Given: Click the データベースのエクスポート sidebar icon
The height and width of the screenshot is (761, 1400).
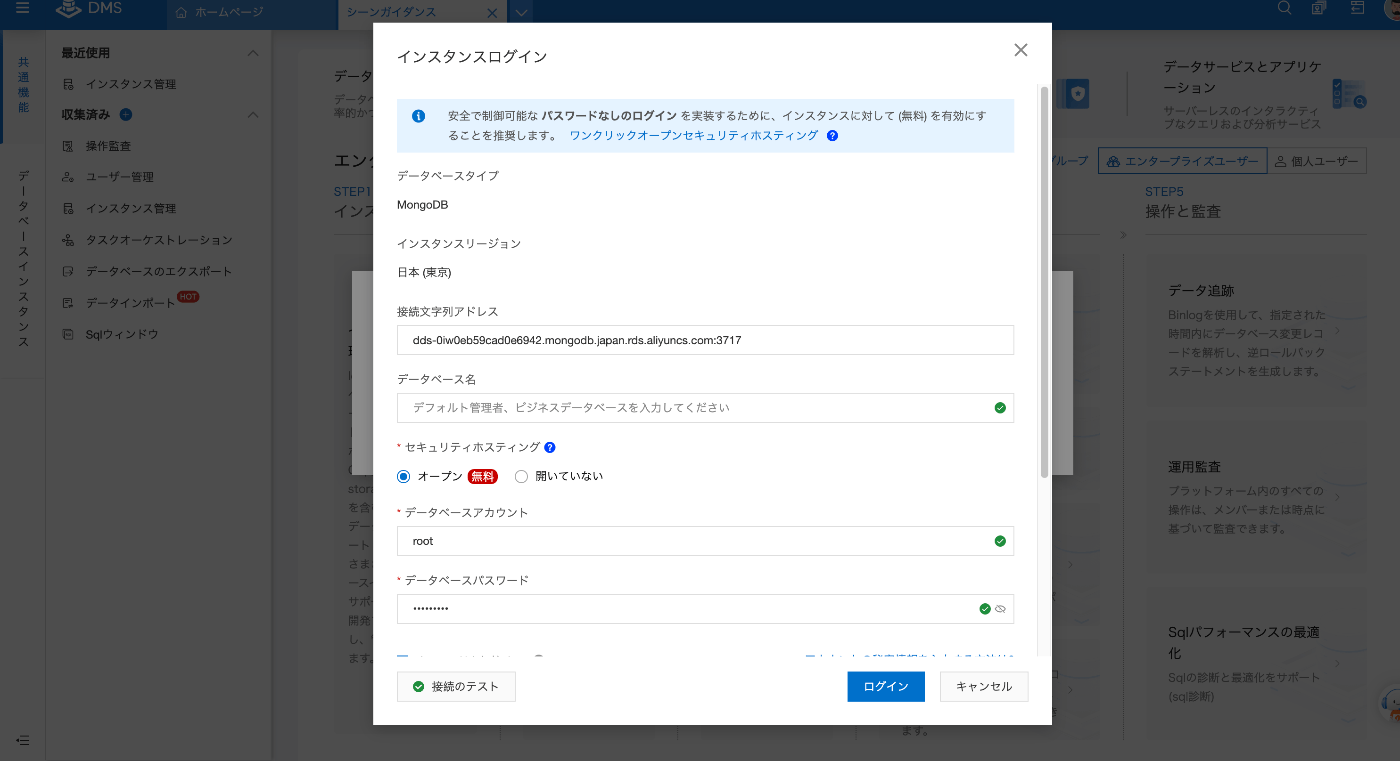Looking at the screenshot, I should pos(68,271).
